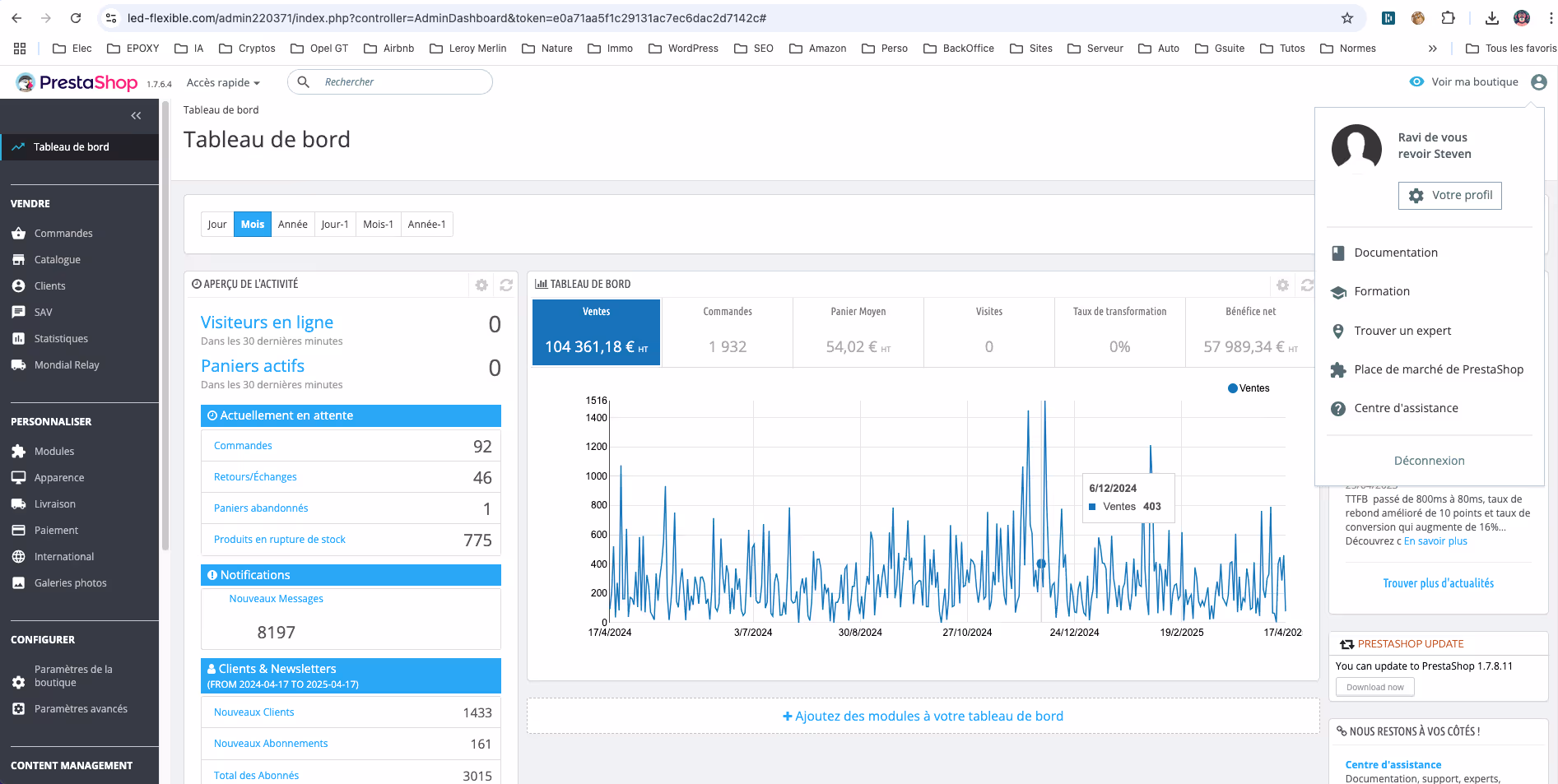Expand Paramètres avancés menu
This screenshot has width=1558, height=784.
point(80,709)
